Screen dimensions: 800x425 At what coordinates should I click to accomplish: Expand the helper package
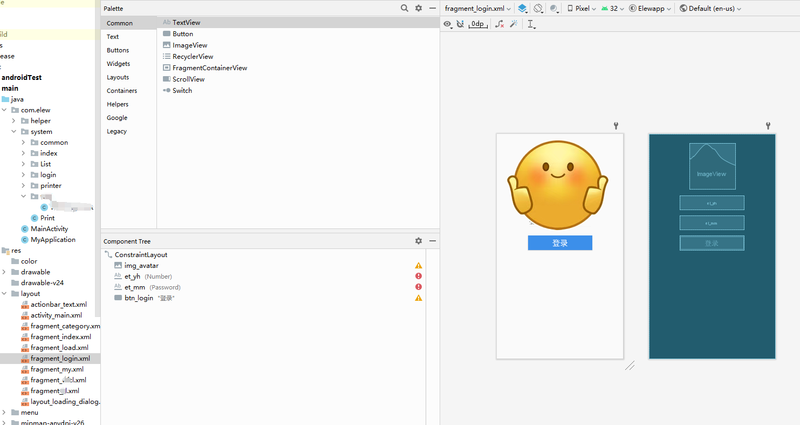(x=14, y=121)
